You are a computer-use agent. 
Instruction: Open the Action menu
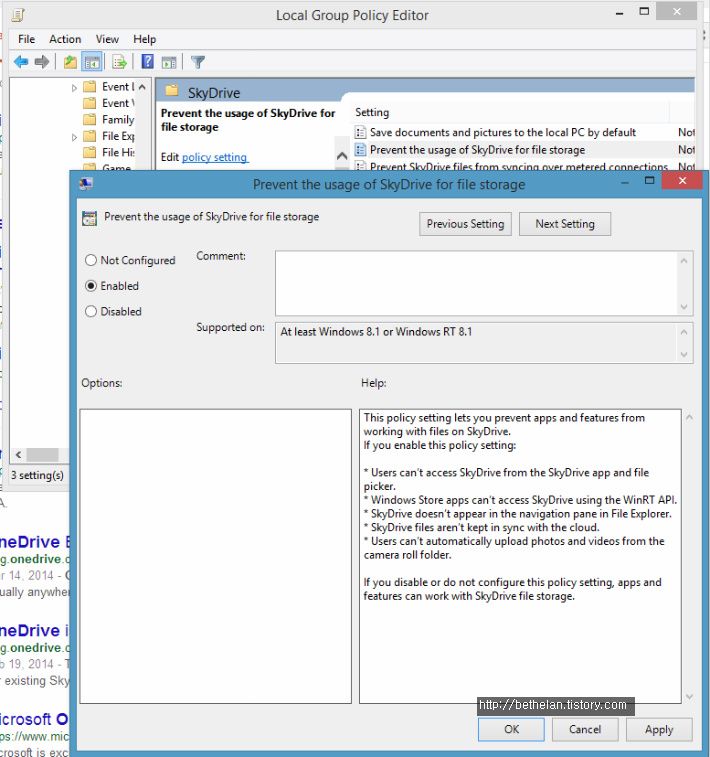pyautogui.click(x=65, y=39)
